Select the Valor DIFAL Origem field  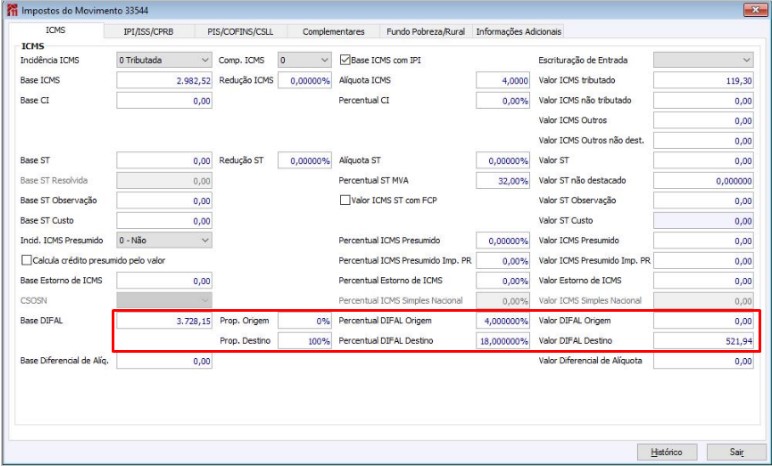pyautogui.click(x=703, y=321)
